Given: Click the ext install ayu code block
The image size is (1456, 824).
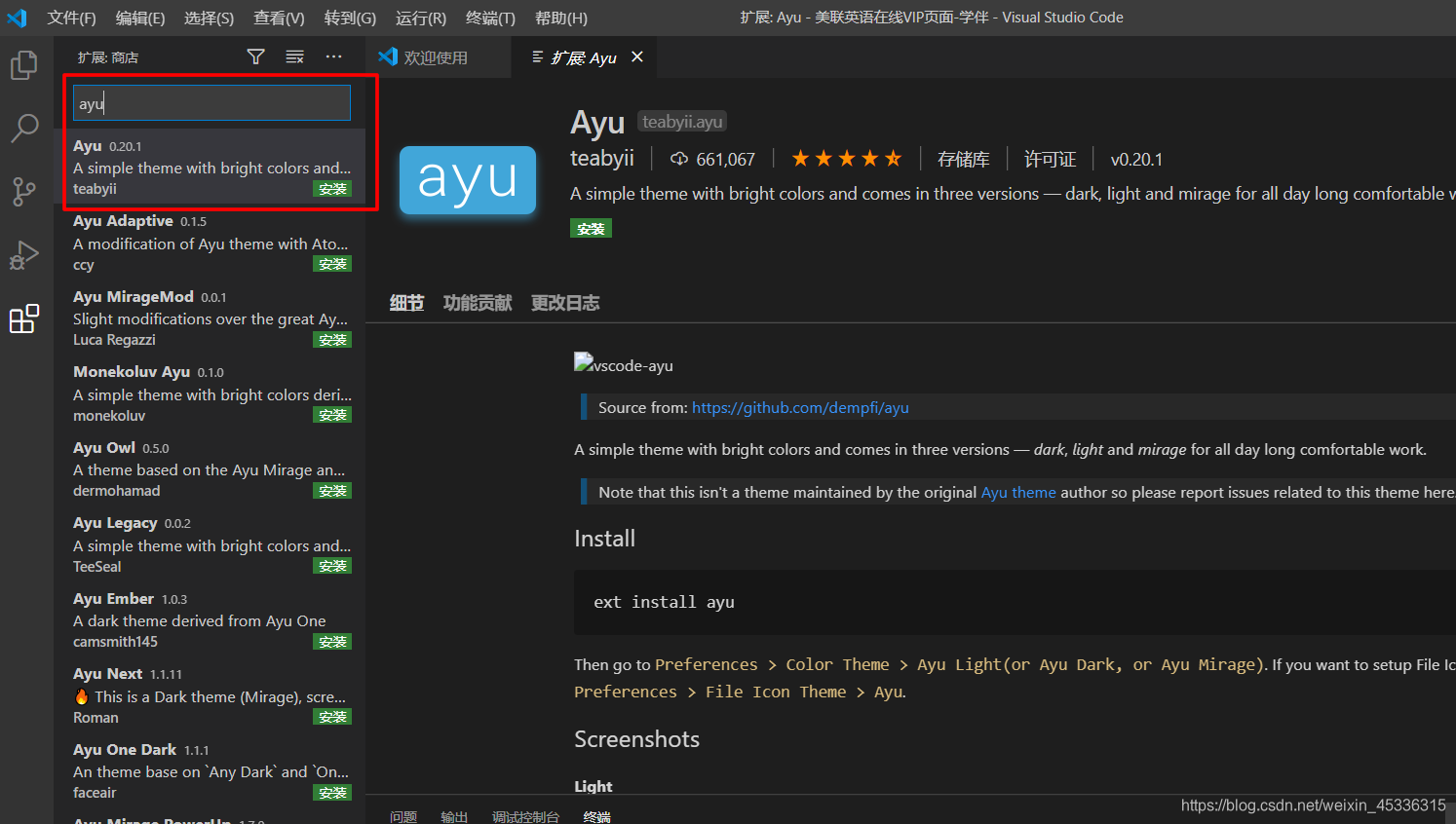Looking at the screenshot, I should pos(1015,602).
